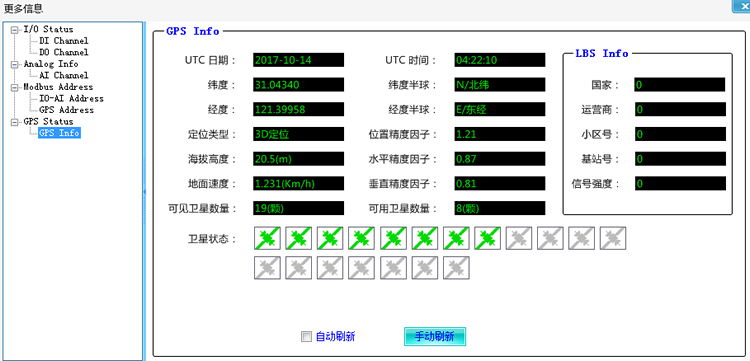Click the usable satellites value 8(颗)
The width and height of the screenshot is (750, 361).
pyautogui.click(x=500, y=208)
